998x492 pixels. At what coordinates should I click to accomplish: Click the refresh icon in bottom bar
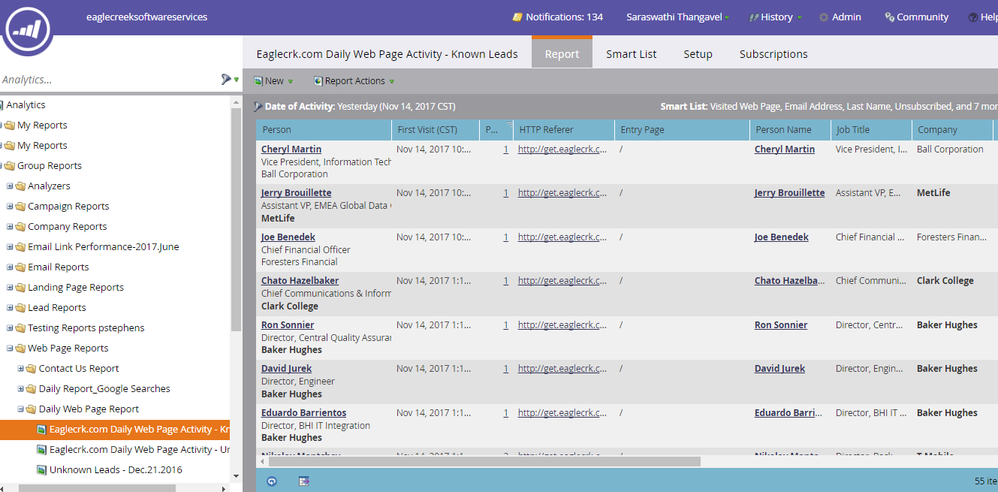(272, 481)
